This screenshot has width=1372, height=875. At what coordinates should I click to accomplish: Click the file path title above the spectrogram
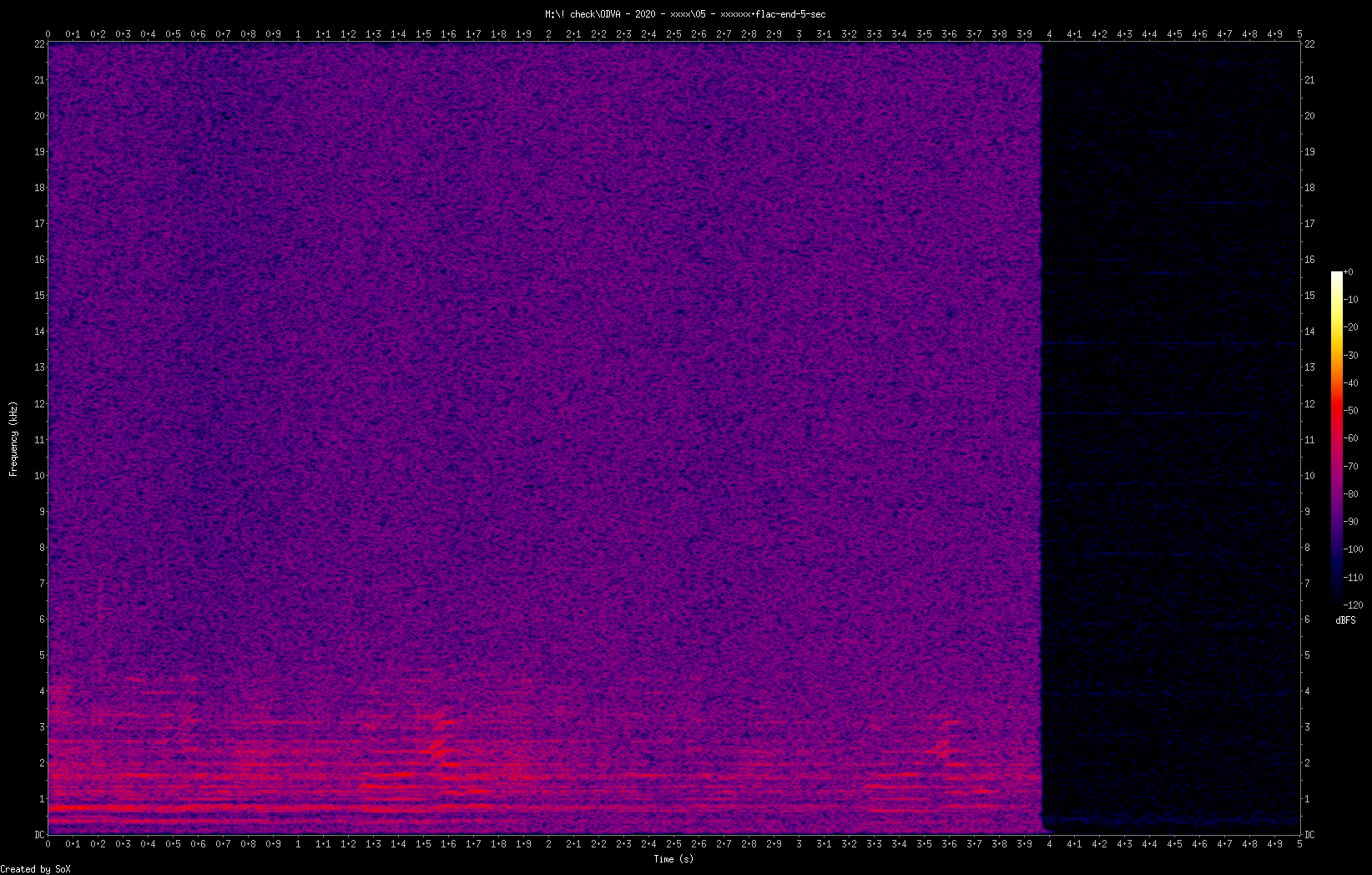[x=685, y=14]
